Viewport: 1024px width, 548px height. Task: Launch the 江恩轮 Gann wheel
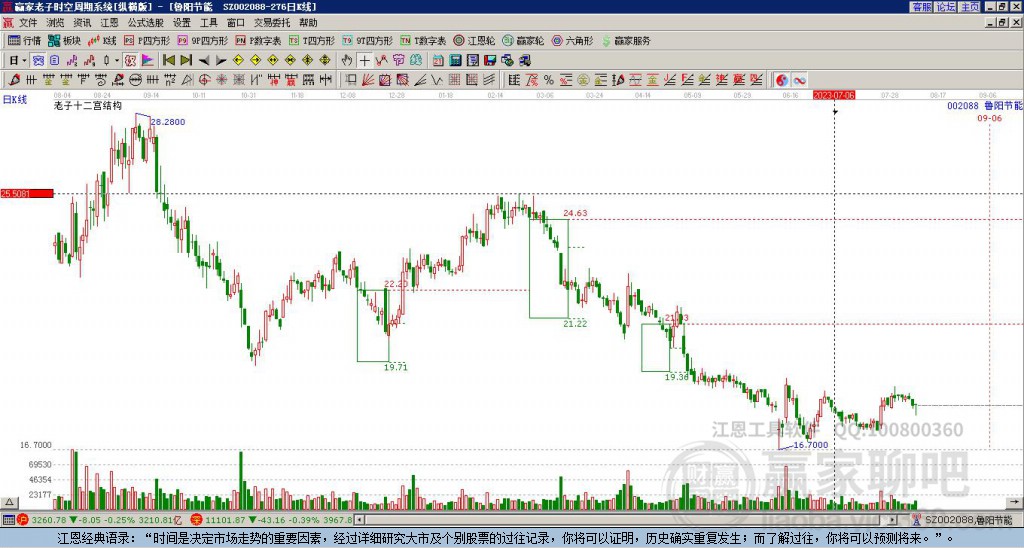474,40
